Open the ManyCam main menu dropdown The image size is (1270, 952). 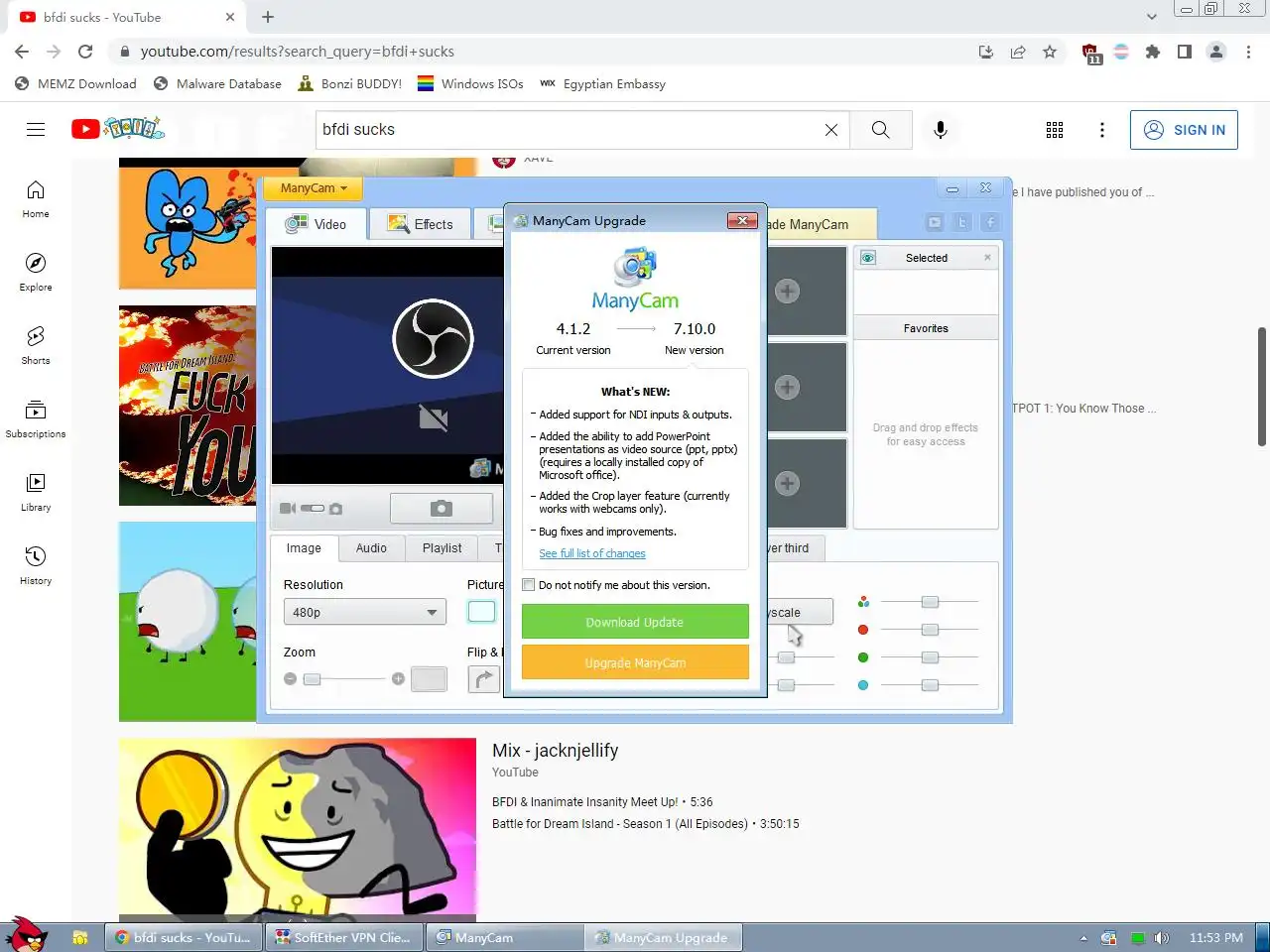tap(314, 188)
